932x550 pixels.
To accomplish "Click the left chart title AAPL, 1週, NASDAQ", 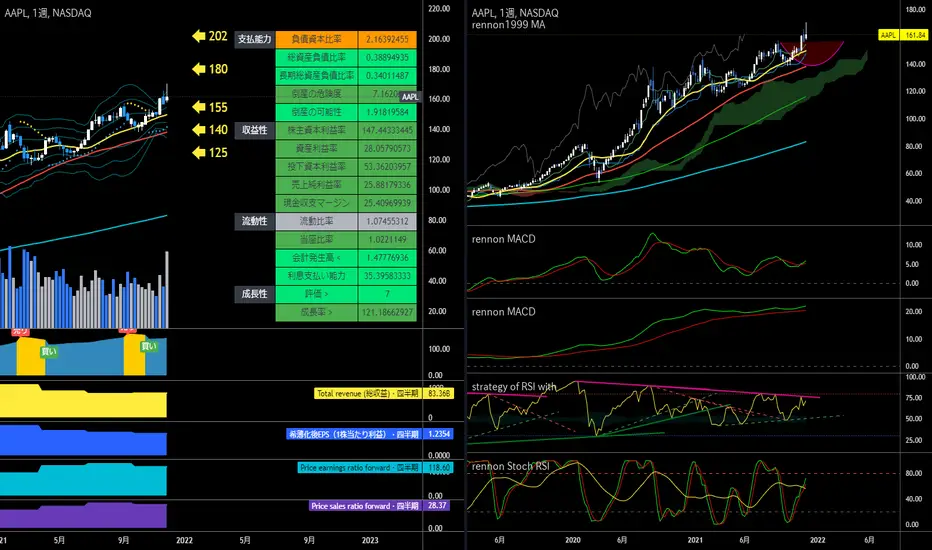I will tap(48, 12).
